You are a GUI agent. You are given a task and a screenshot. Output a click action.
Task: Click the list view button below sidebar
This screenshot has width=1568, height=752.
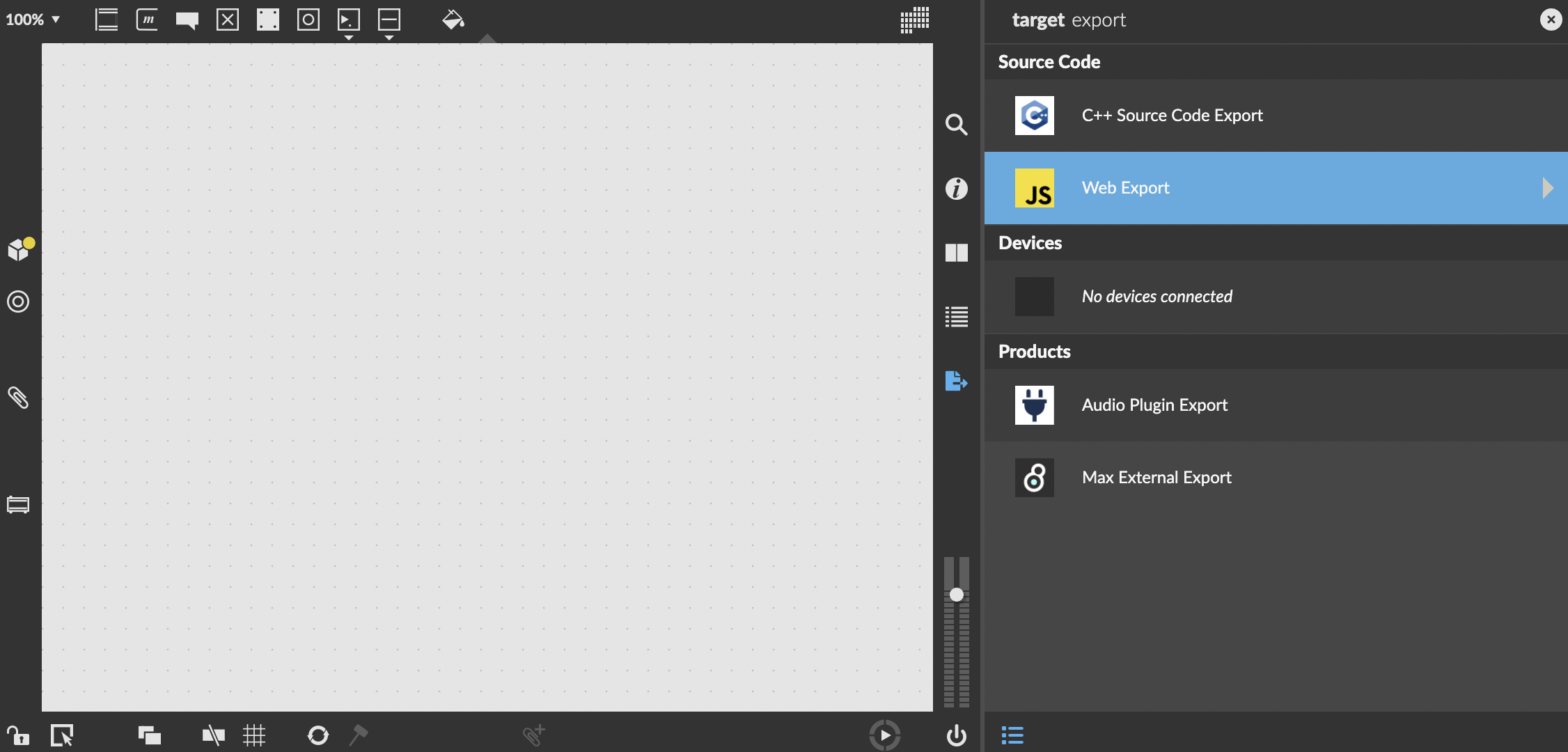point(1012,735)
